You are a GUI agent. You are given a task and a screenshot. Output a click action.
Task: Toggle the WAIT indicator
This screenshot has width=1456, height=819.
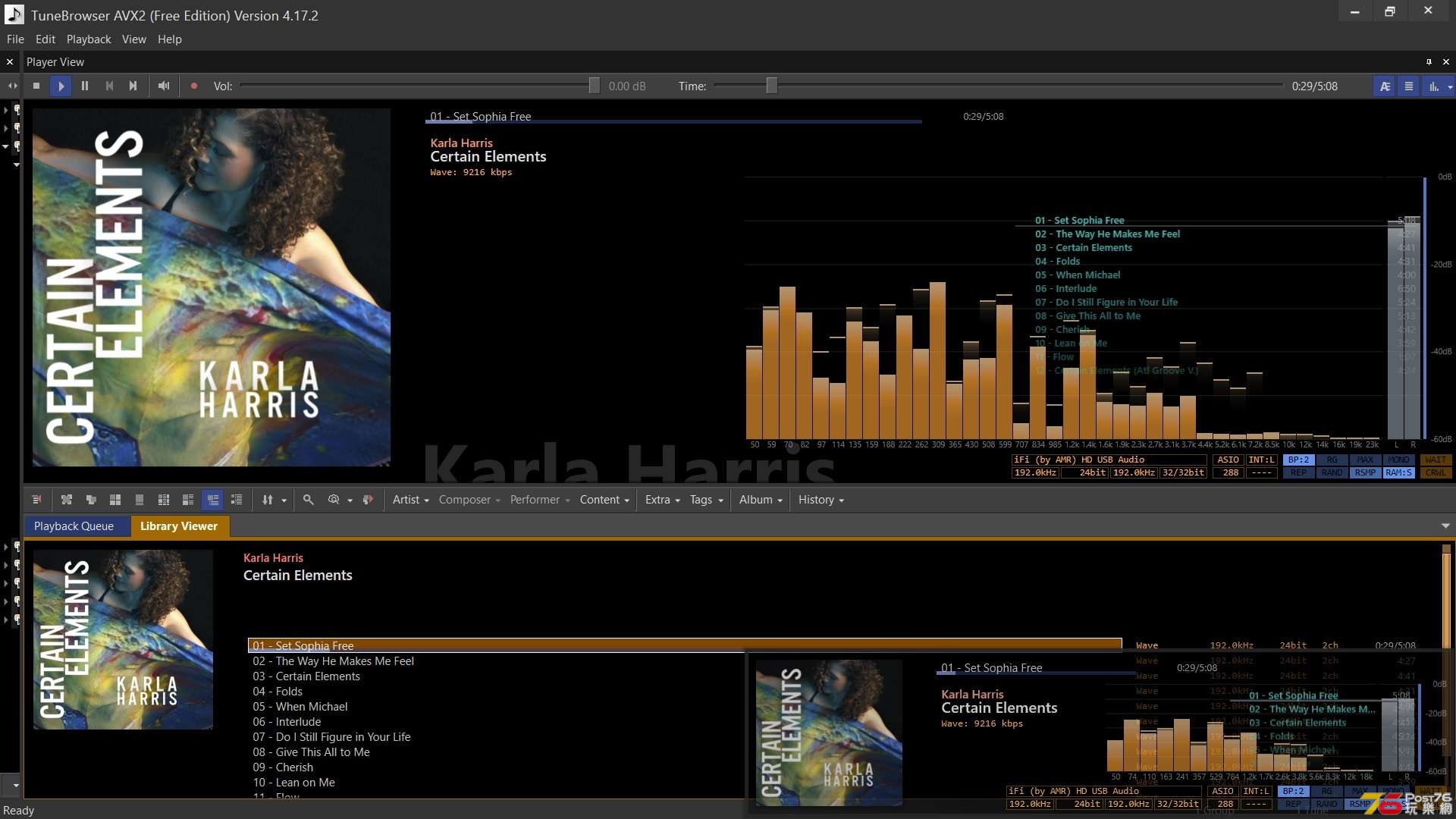click(1436, 460)
